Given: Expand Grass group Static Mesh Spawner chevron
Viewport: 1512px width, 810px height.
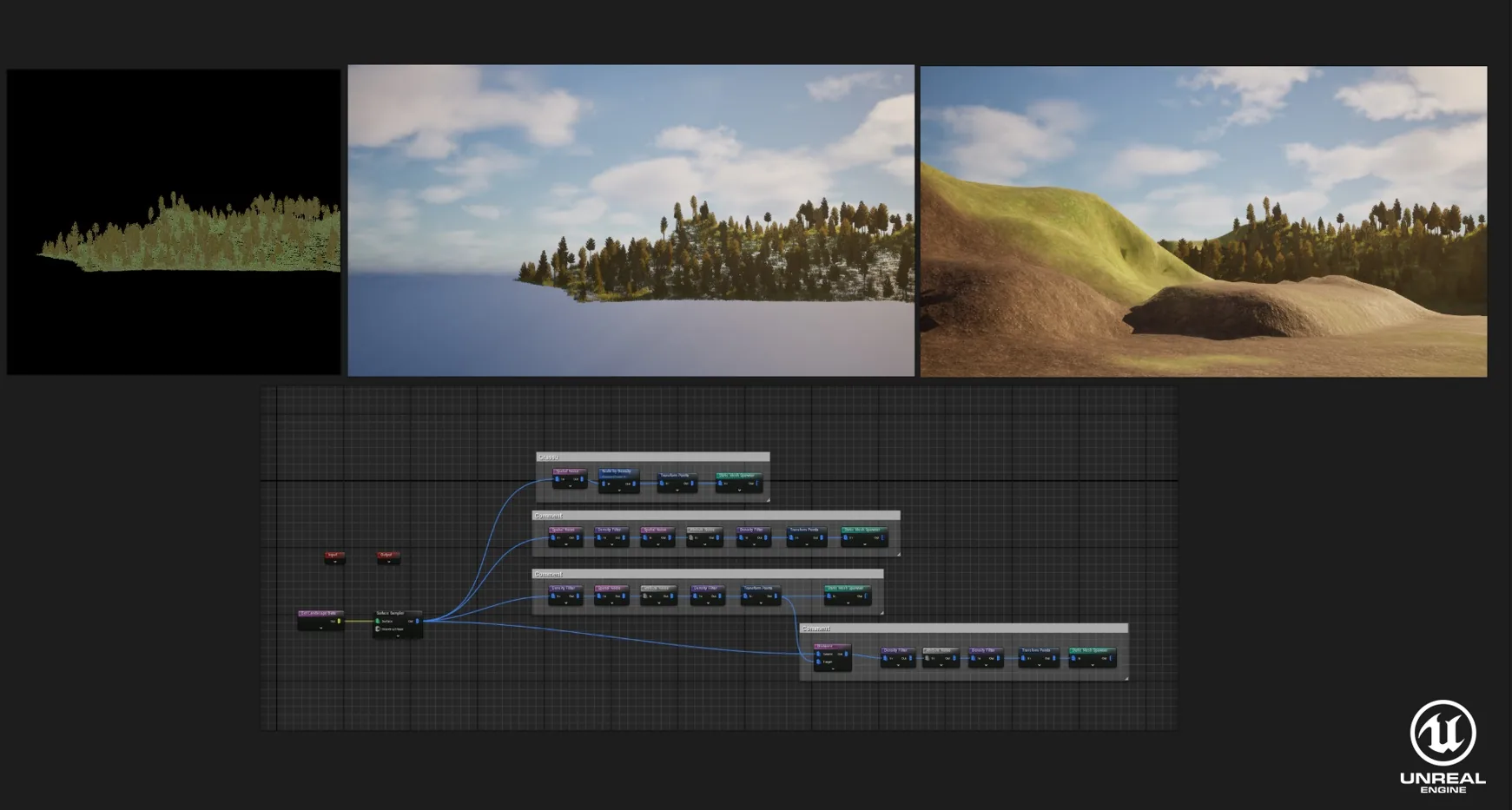Looking at the screenshot, I should tap(739, 490).
